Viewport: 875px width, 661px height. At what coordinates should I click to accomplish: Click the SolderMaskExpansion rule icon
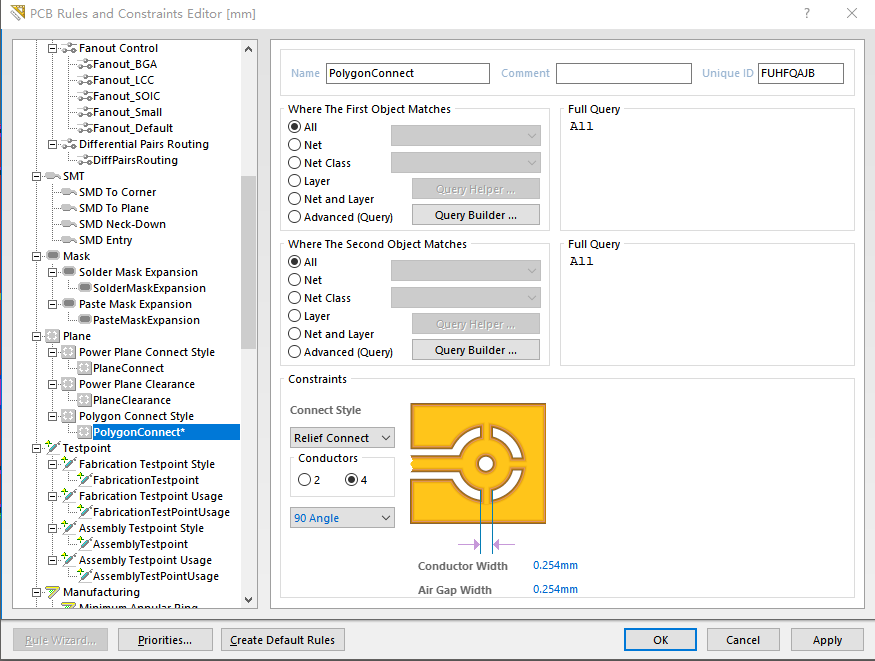click(x=84, y=288)
